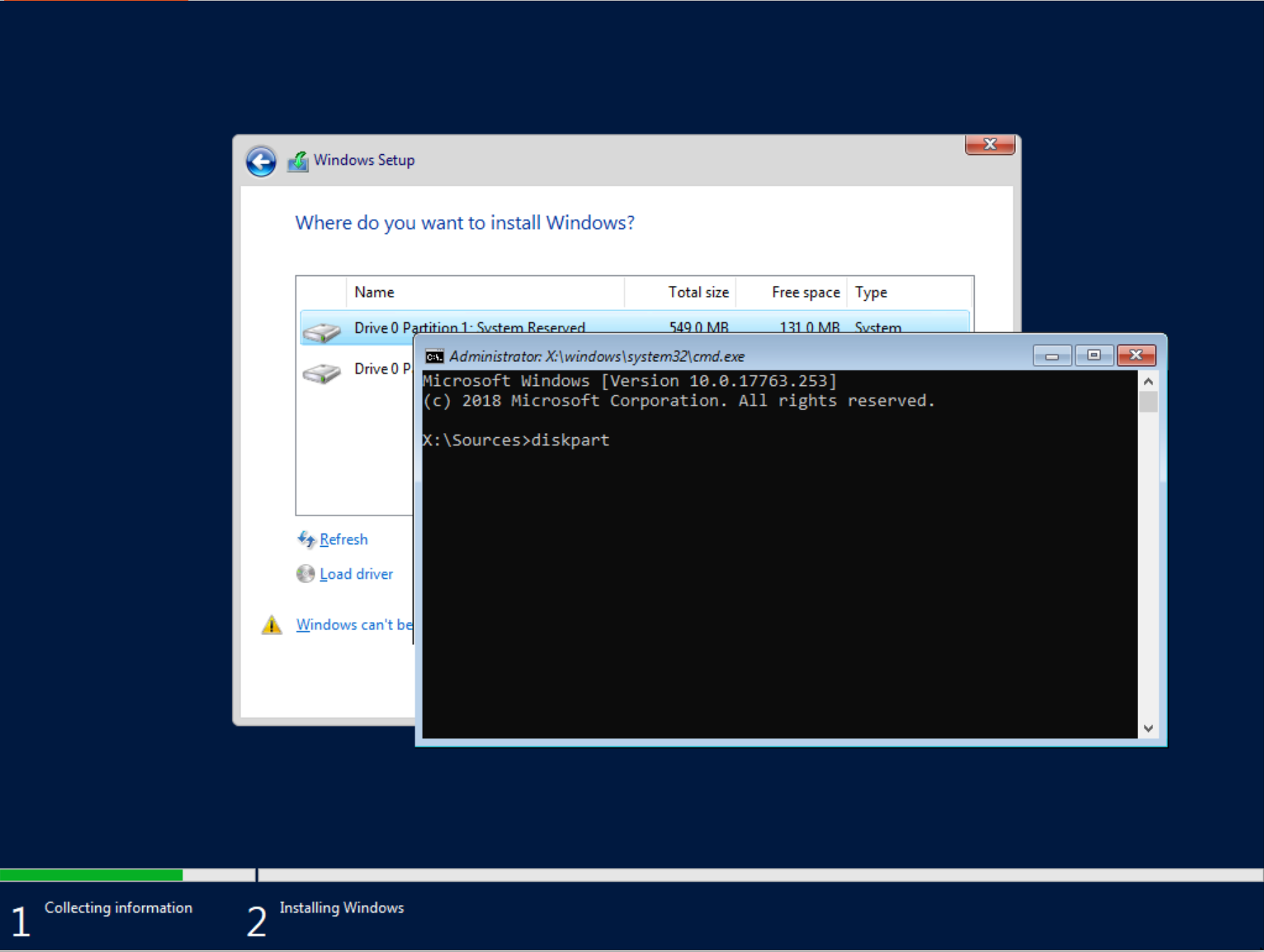
Task: Sort by the Total size column header
Action: [697, 292]
